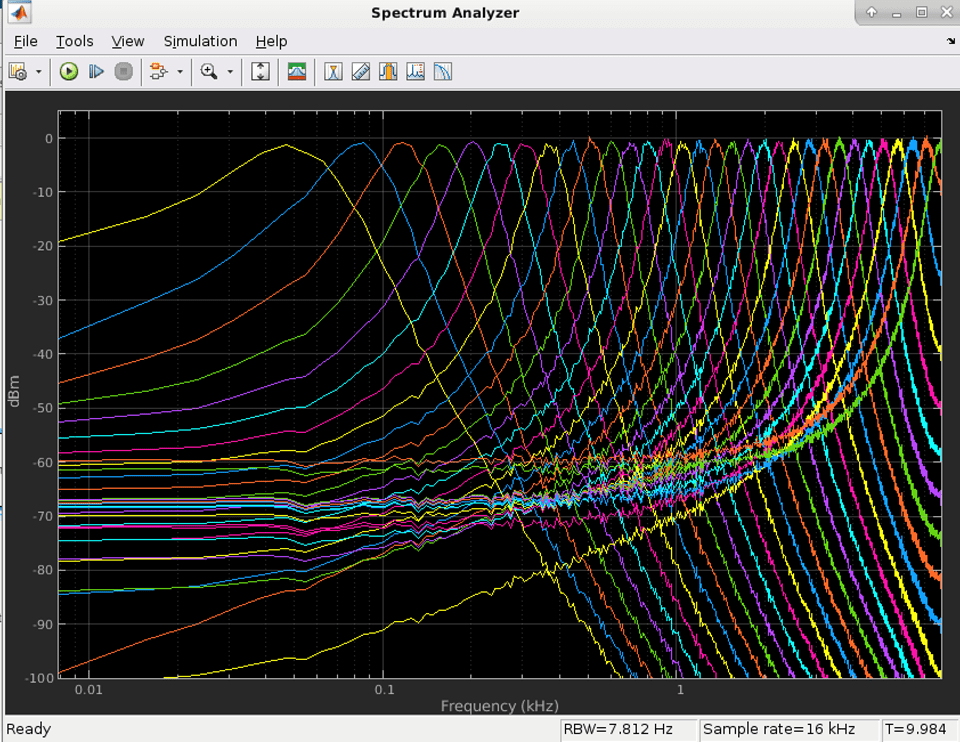Screen dimensions: 960x742
Task: Open the Distortion Measurements panel
Action: coord(415,72)
